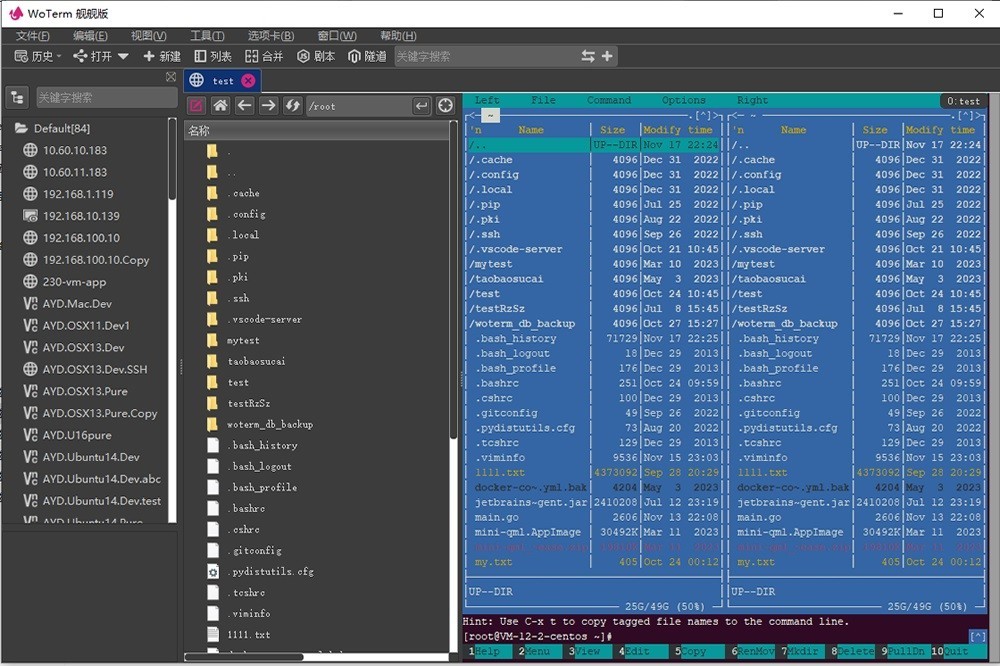Click the 新建 new session button
This screenshot has height=666, width=1000.
click(x=162, y=56)
